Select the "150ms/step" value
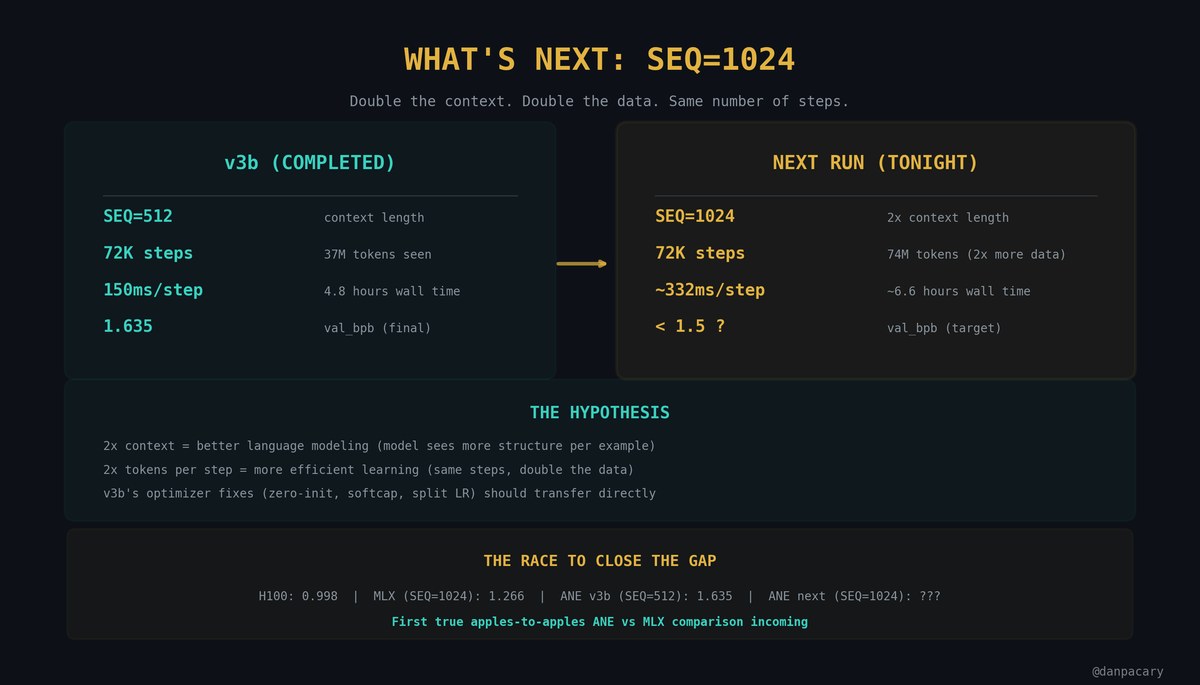The height and width of the screenshot is (685, 1200). coord(153,290)
